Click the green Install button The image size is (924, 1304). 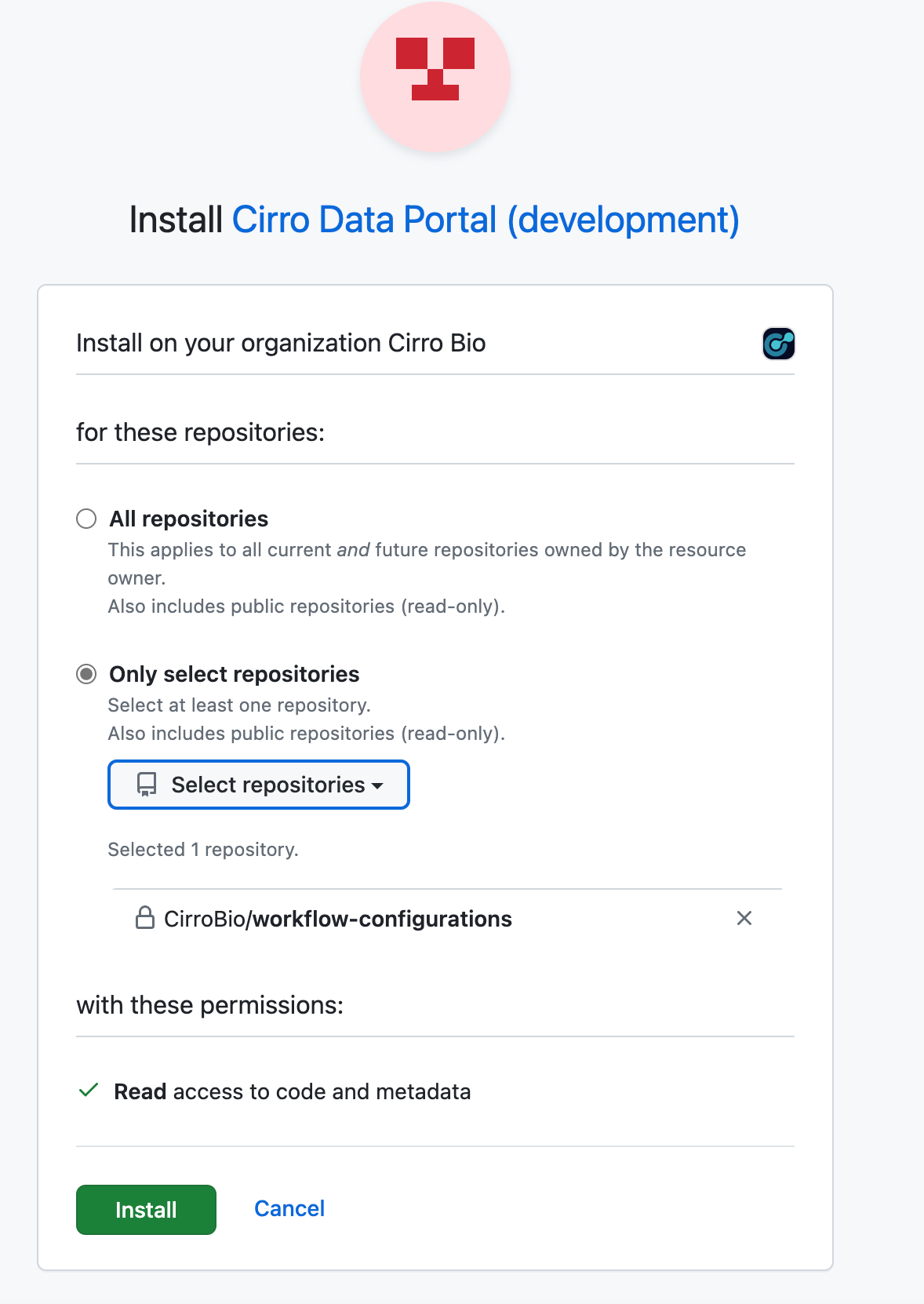146,1210
